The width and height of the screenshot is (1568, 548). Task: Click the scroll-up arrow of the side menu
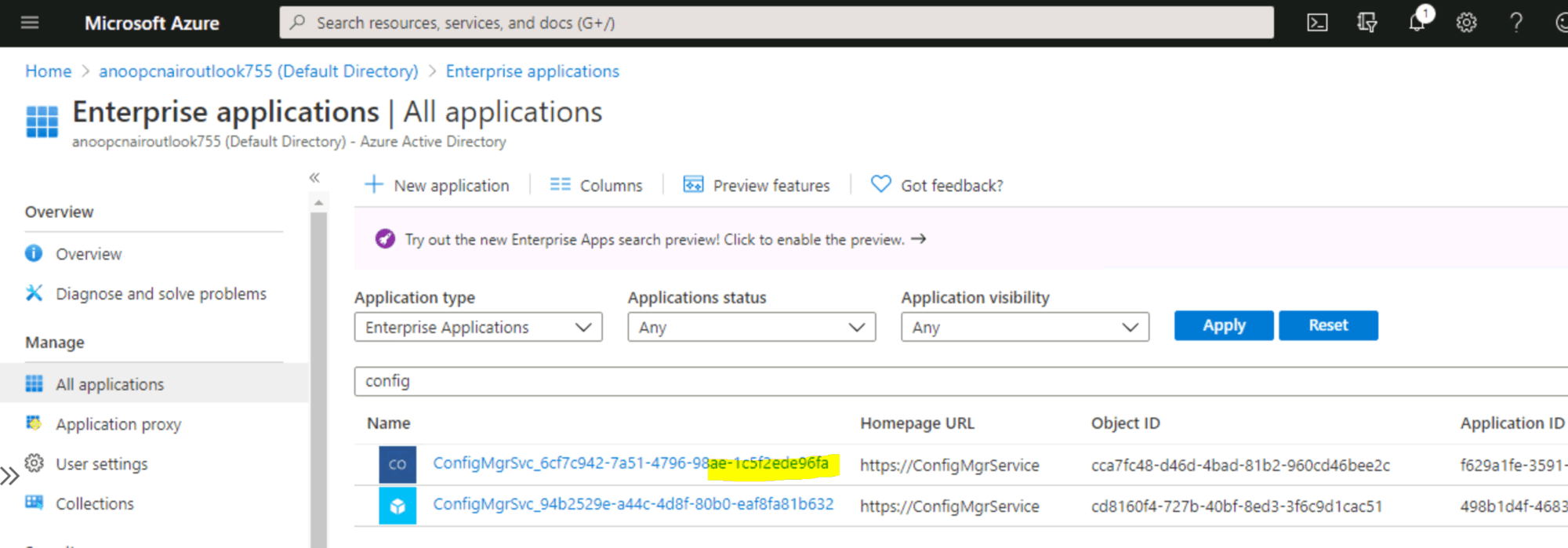tap(318, 203)
